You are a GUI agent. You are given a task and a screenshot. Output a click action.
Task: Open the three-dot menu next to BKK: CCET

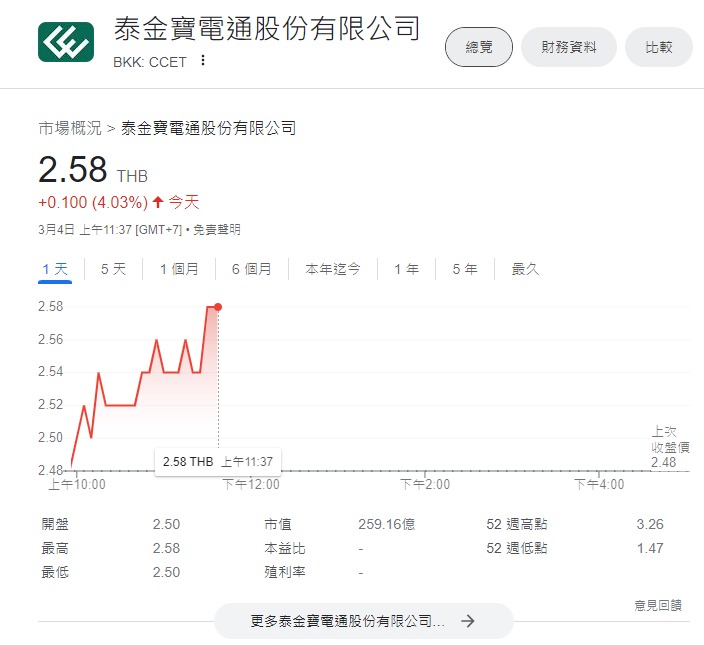pos(203,61)
